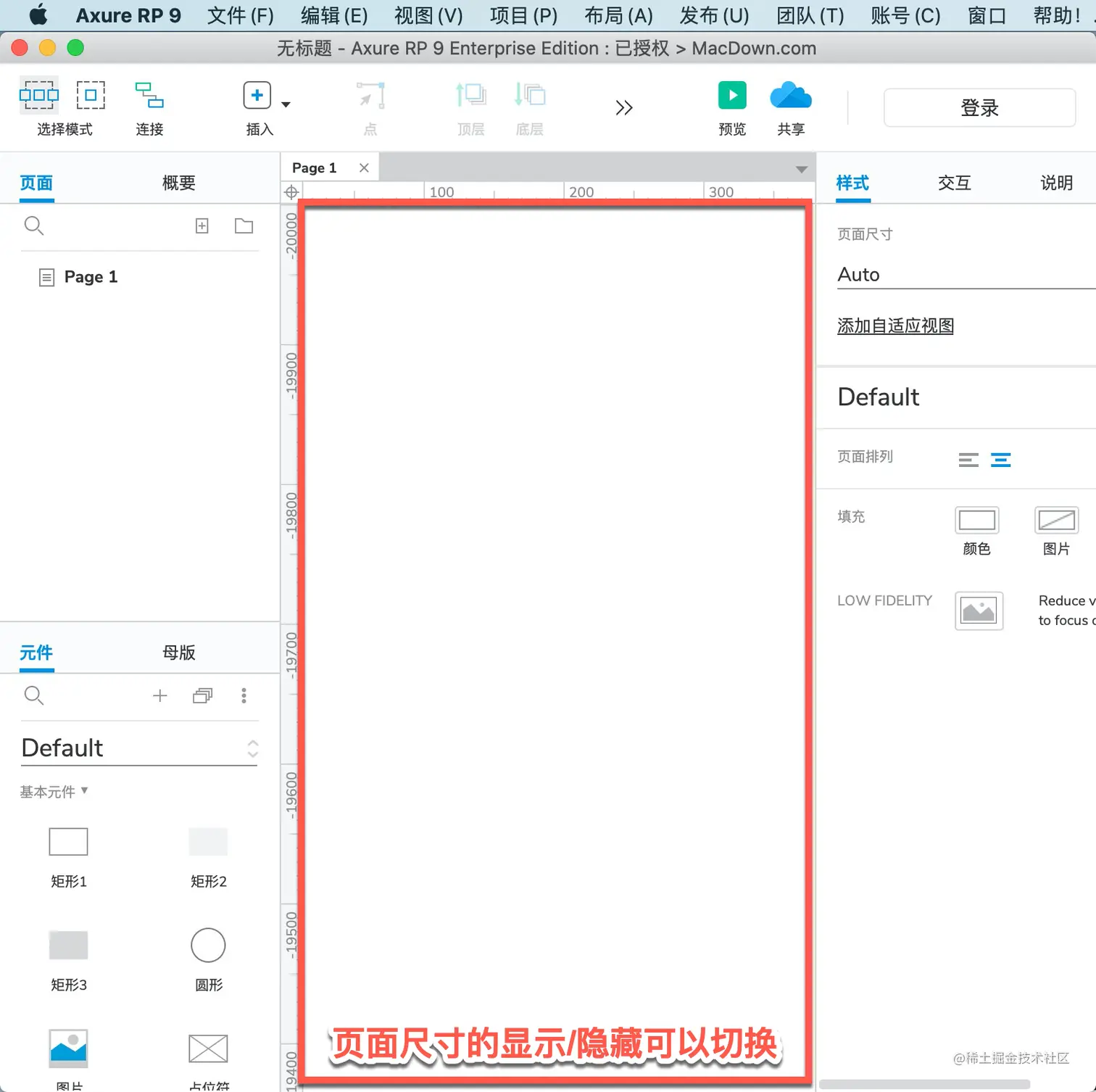This screenshot has width=1096, height=1092.
Task: Open the 发布 (U) menu
Action: (x=714, y=15)
